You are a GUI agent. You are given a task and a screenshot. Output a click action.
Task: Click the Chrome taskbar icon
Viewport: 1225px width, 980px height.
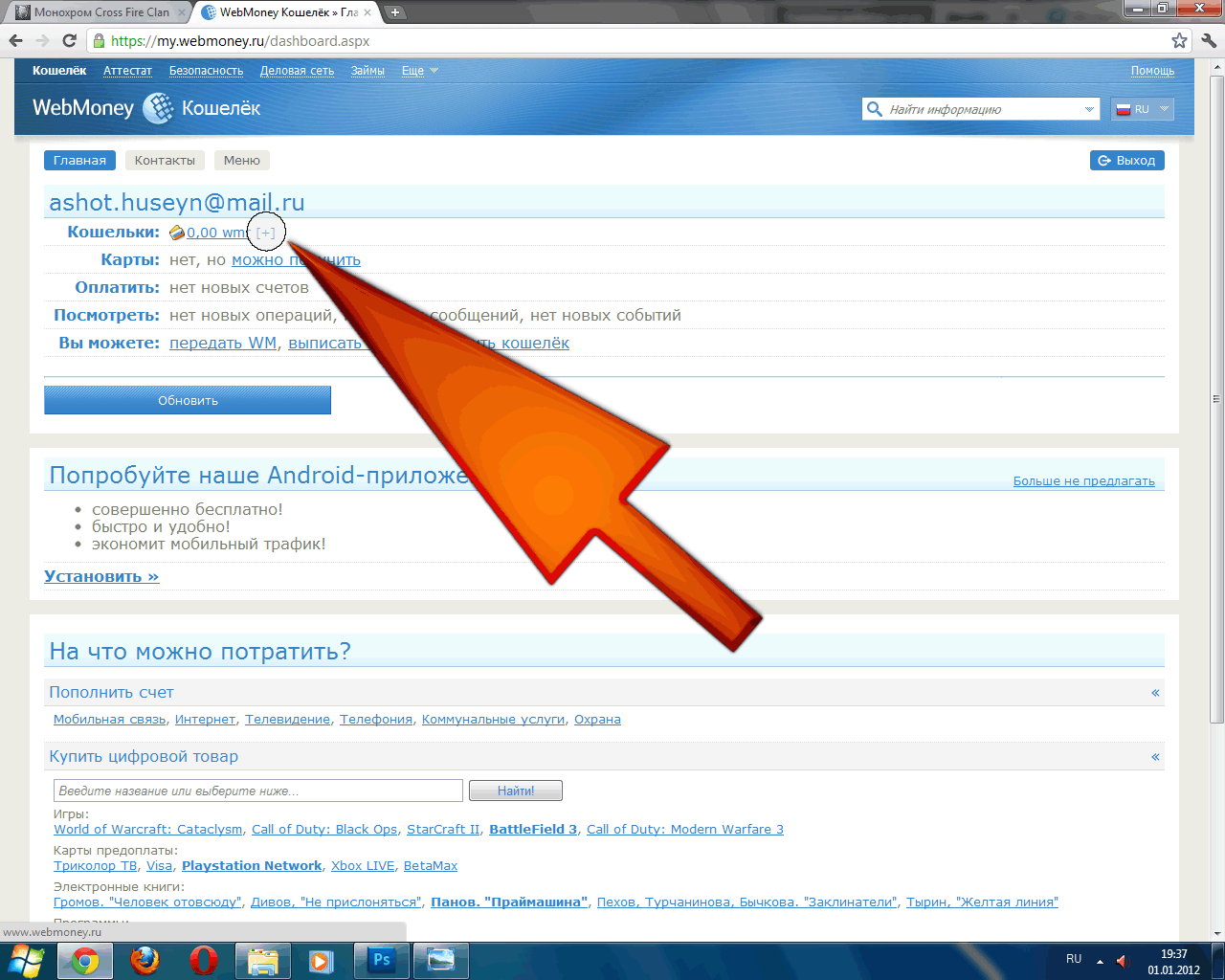point(84,961)
